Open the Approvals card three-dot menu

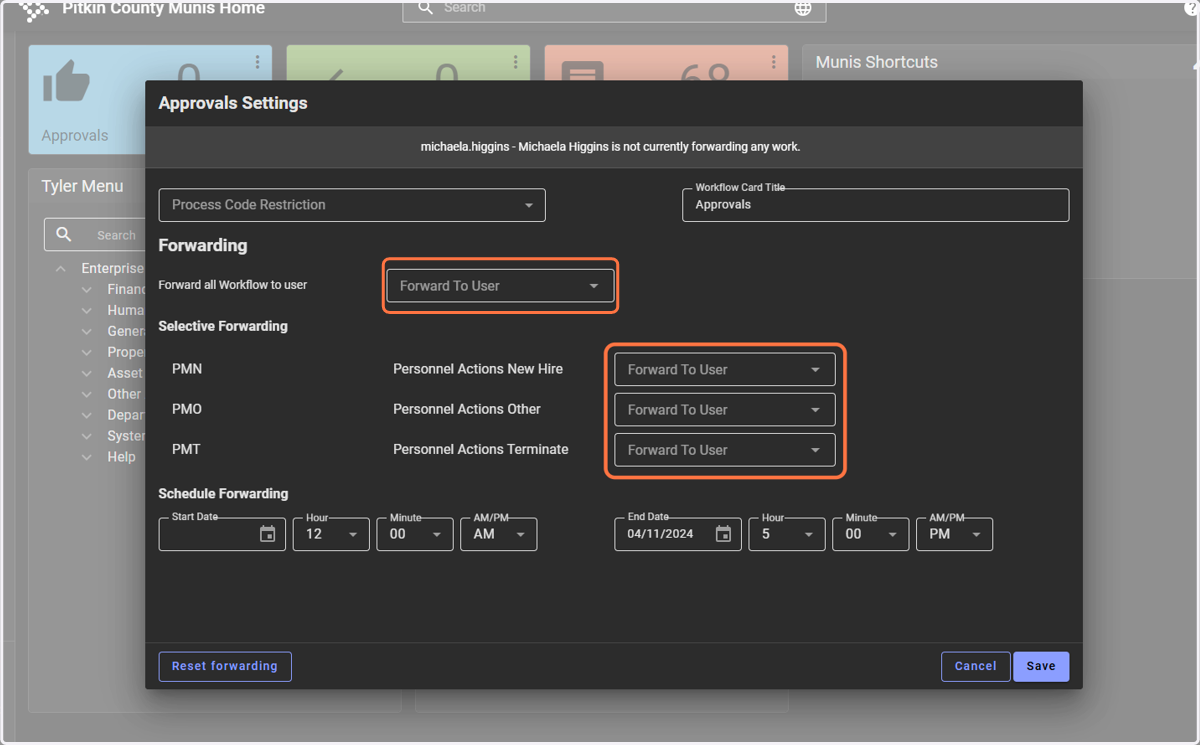point(257,62)
